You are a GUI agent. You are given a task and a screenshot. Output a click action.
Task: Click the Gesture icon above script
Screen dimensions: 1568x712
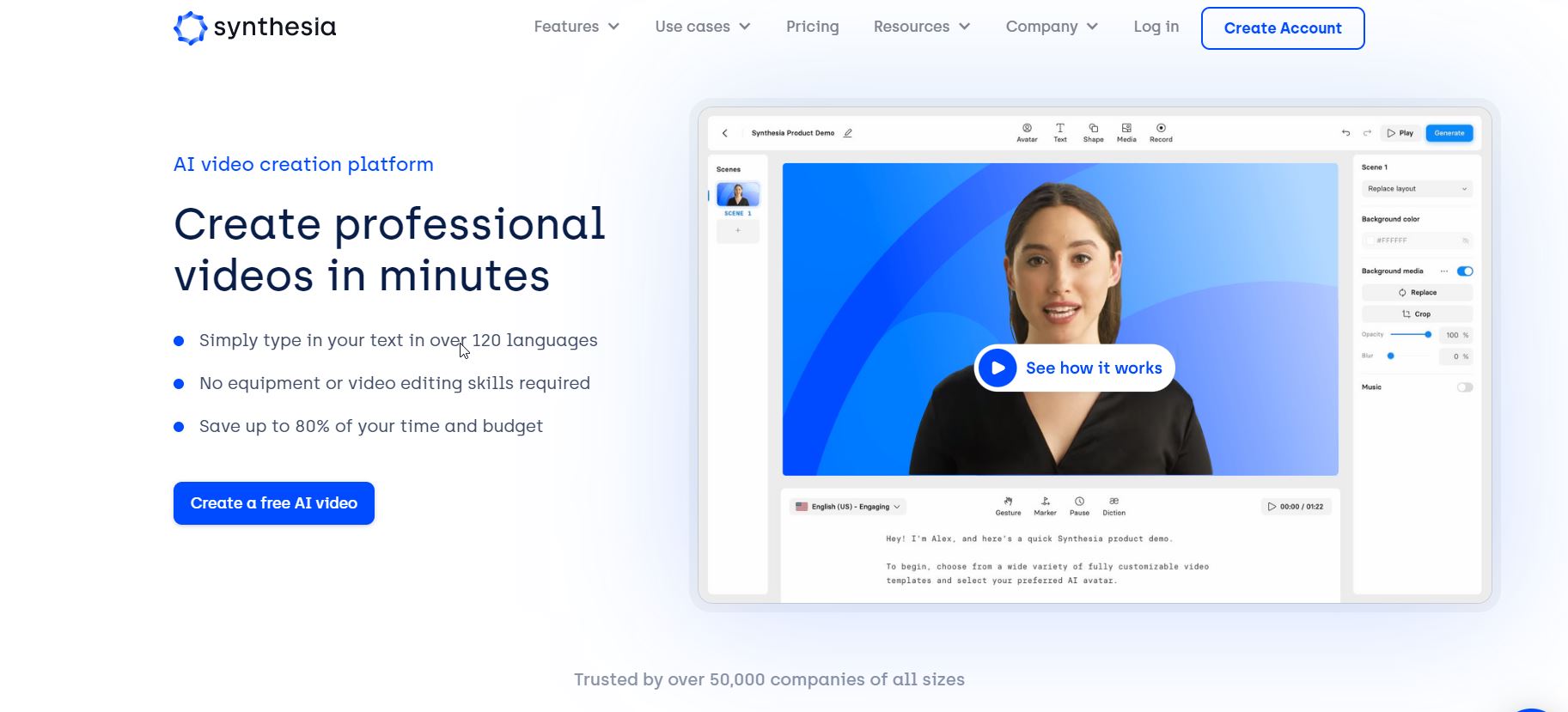tap(1008, 502)
